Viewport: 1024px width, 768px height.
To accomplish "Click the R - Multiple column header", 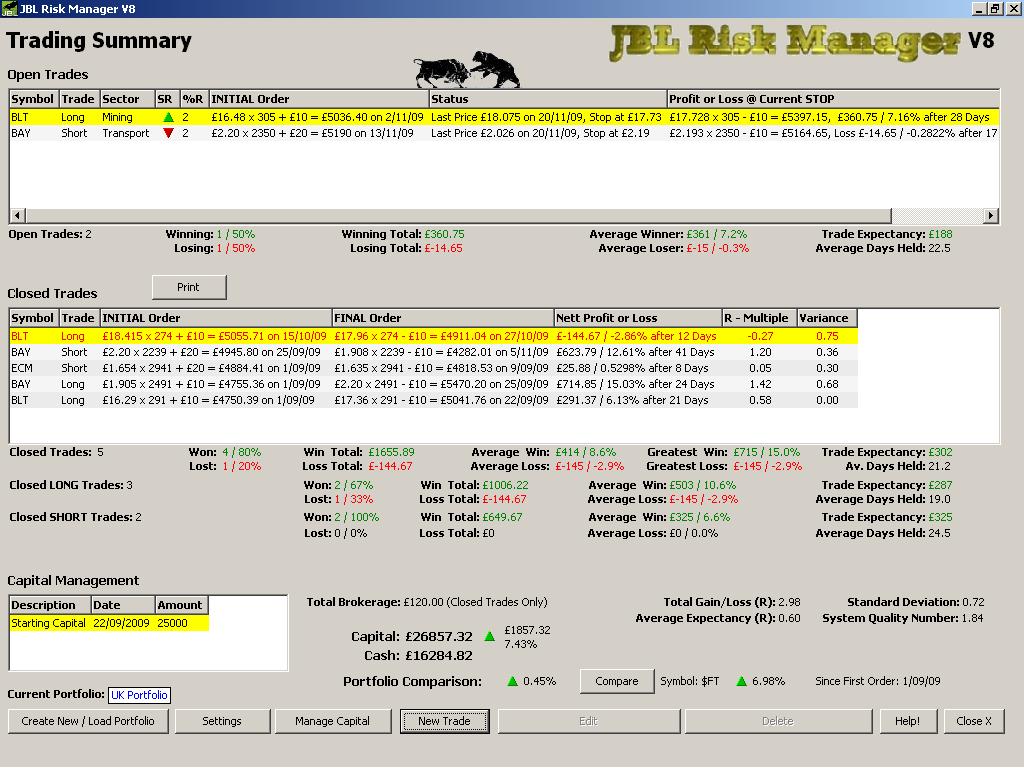I will pos(759,318).
